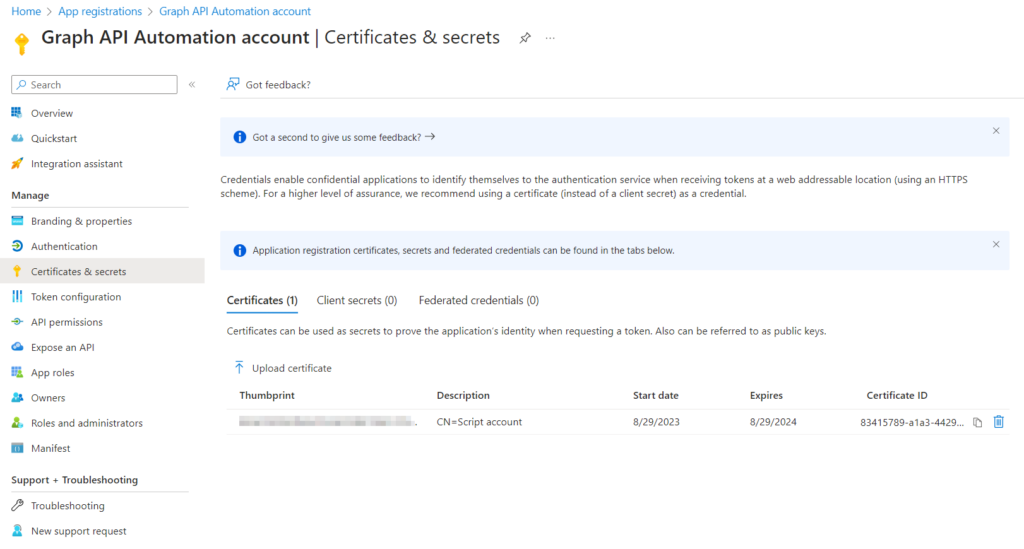Open the Owners page
This screenshot has height=549, width=1024.
[x=48, y=398]
